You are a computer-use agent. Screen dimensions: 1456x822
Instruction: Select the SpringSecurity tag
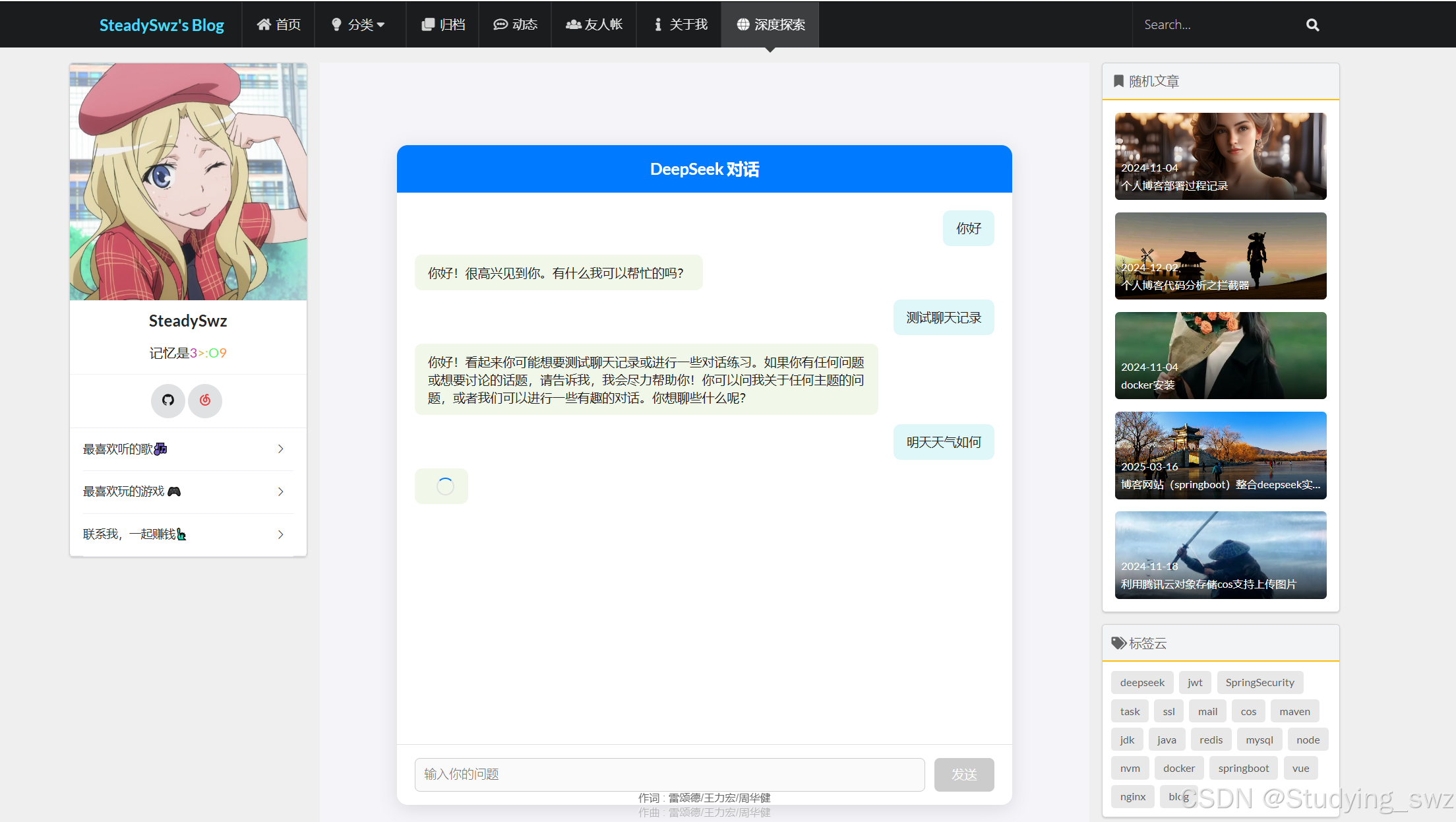[1259, 682]
